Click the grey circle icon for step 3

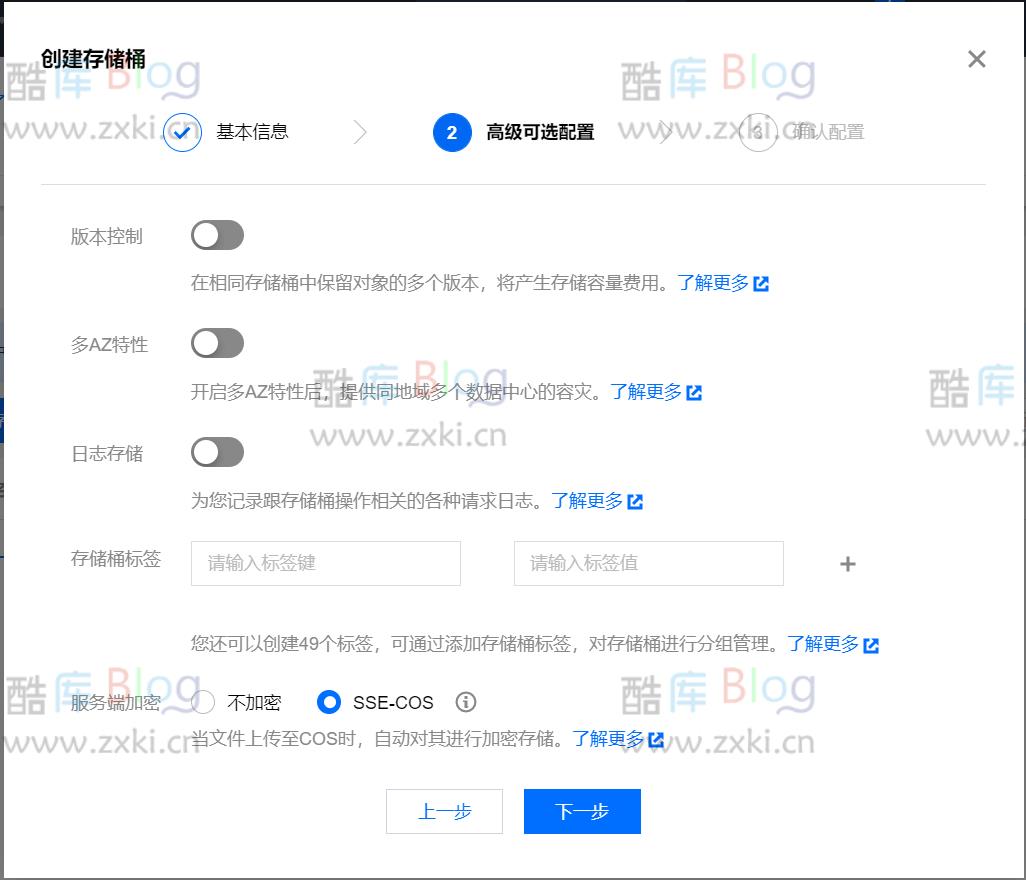point(758,132)
